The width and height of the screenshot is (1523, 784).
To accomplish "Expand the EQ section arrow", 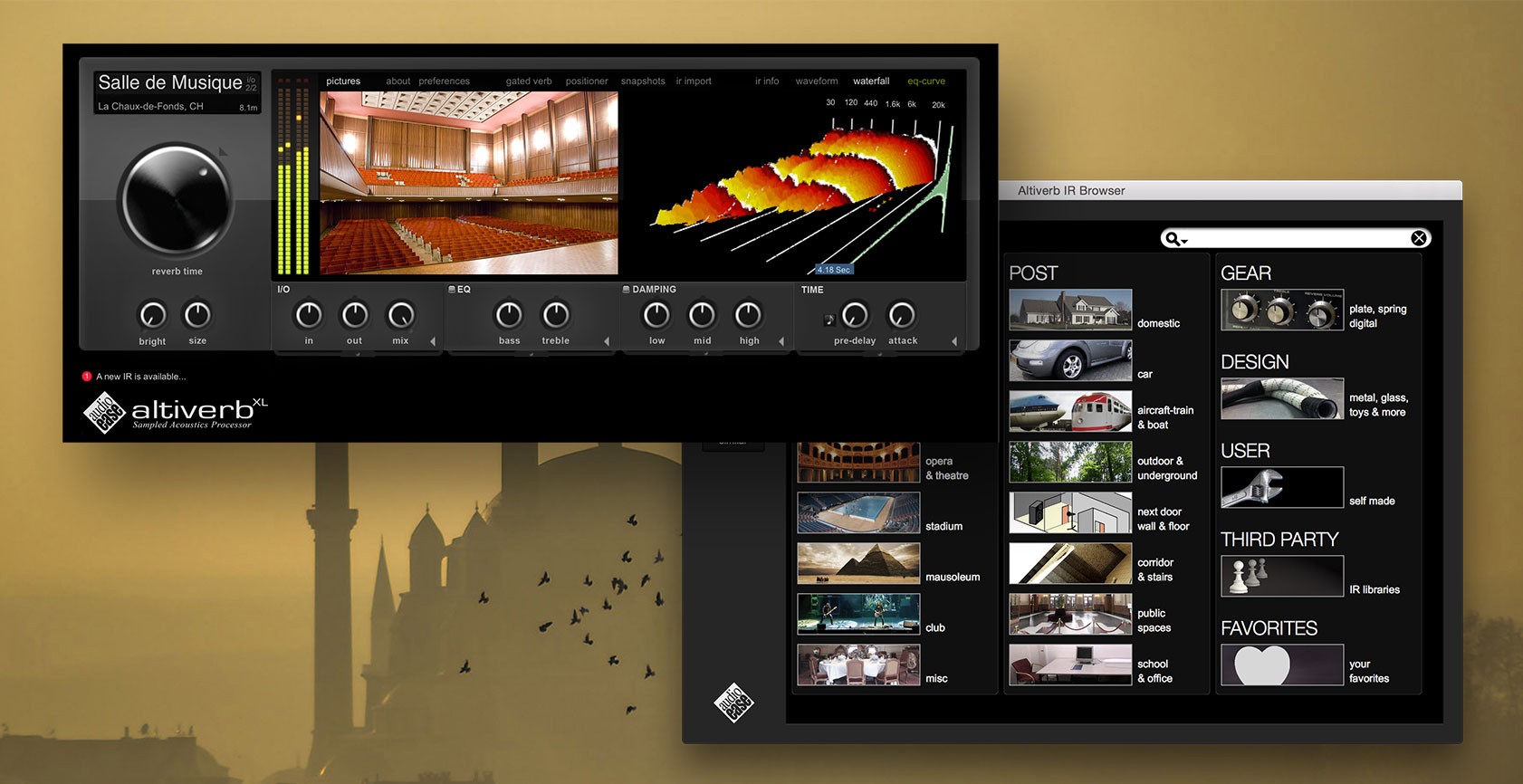I will click(x=607, y=341).
